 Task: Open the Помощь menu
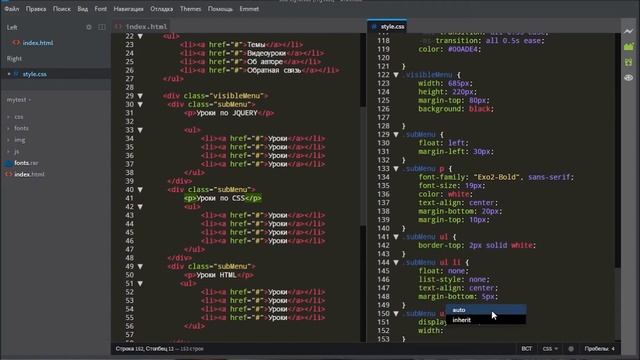220,9
